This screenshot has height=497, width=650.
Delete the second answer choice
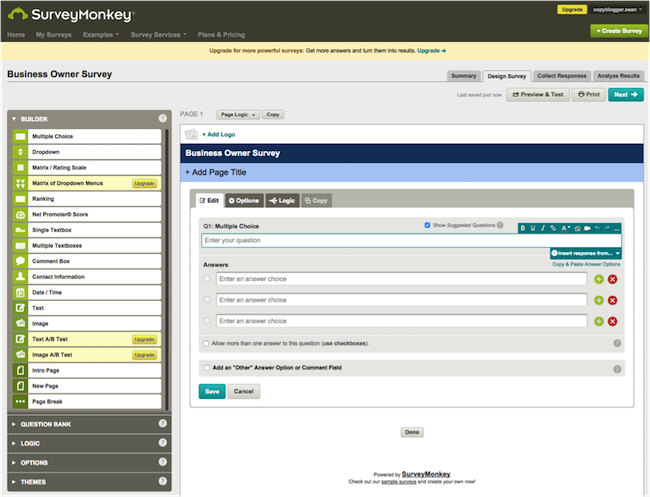click(x=612, y=300)
